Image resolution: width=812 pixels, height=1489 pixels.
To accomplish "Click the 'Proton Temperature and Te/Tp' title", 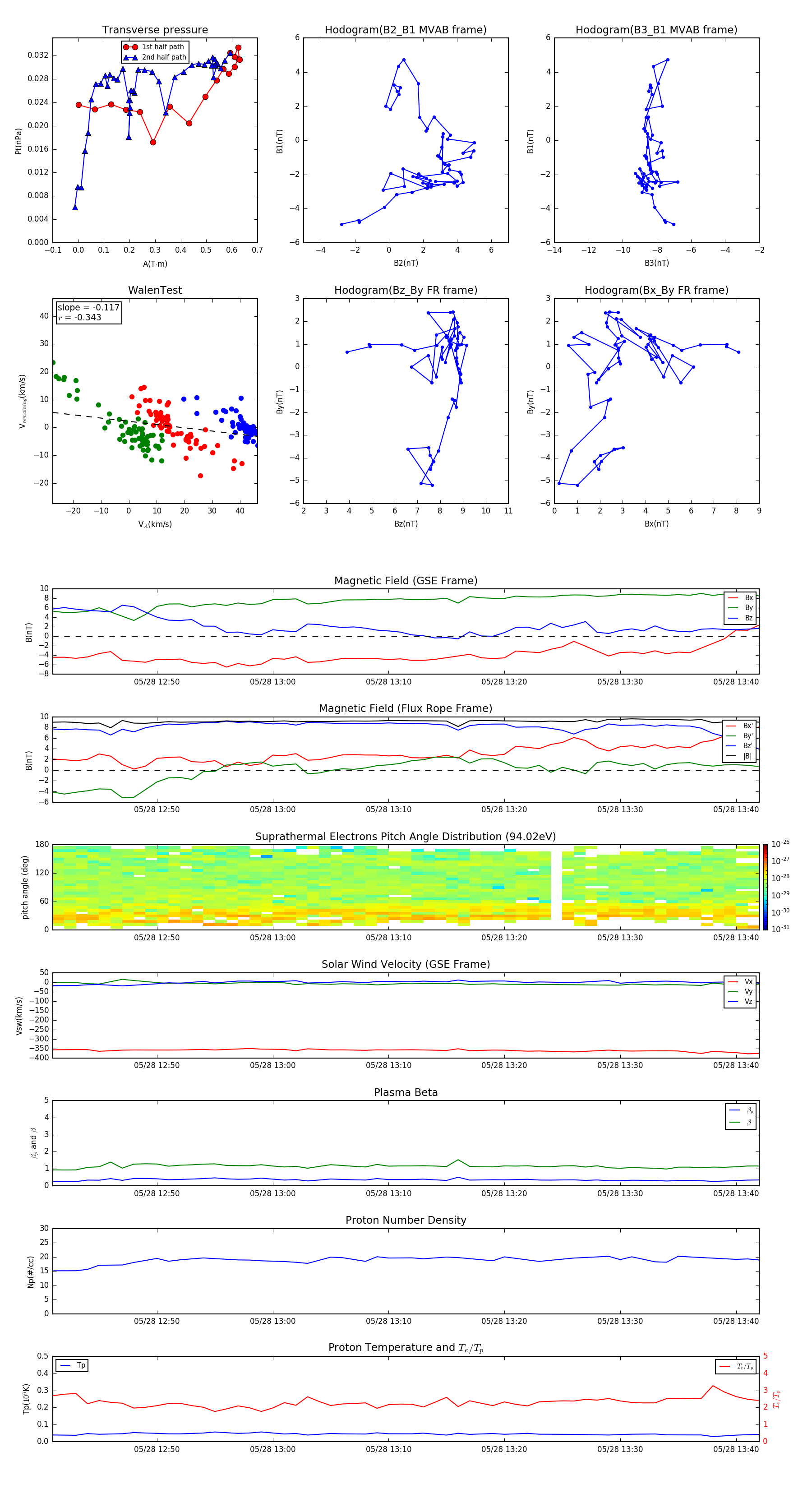I will [406, 1348].
